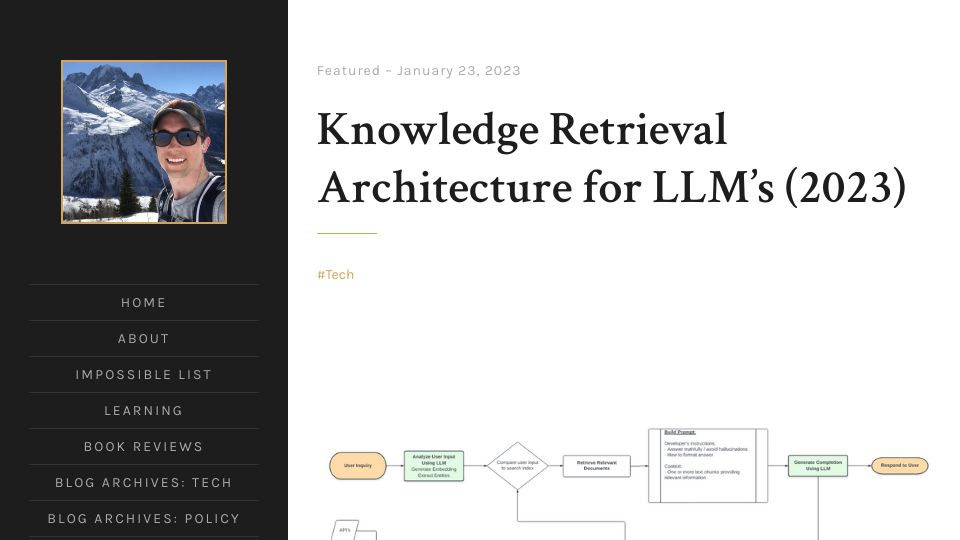
Task: Click the User Inquiry node in the diagram
Action: tap(358, 465)
